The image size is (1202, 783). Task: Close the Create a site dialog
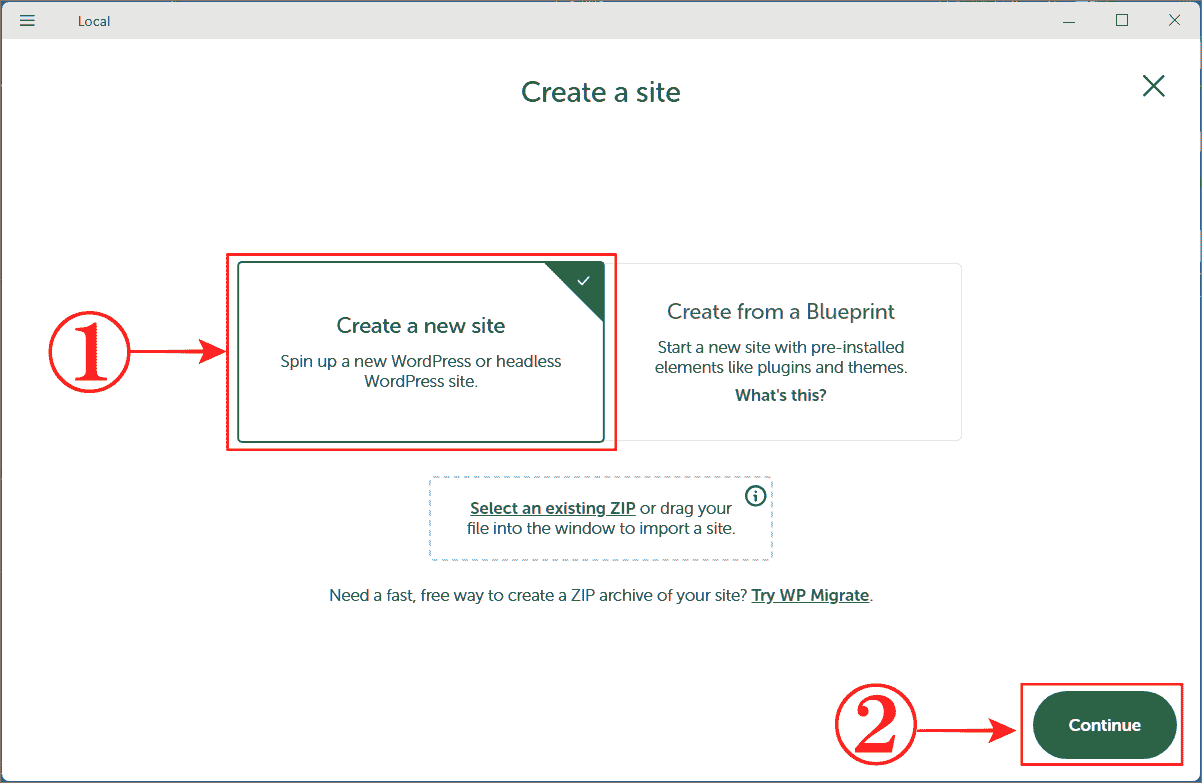pos(1153,86)
